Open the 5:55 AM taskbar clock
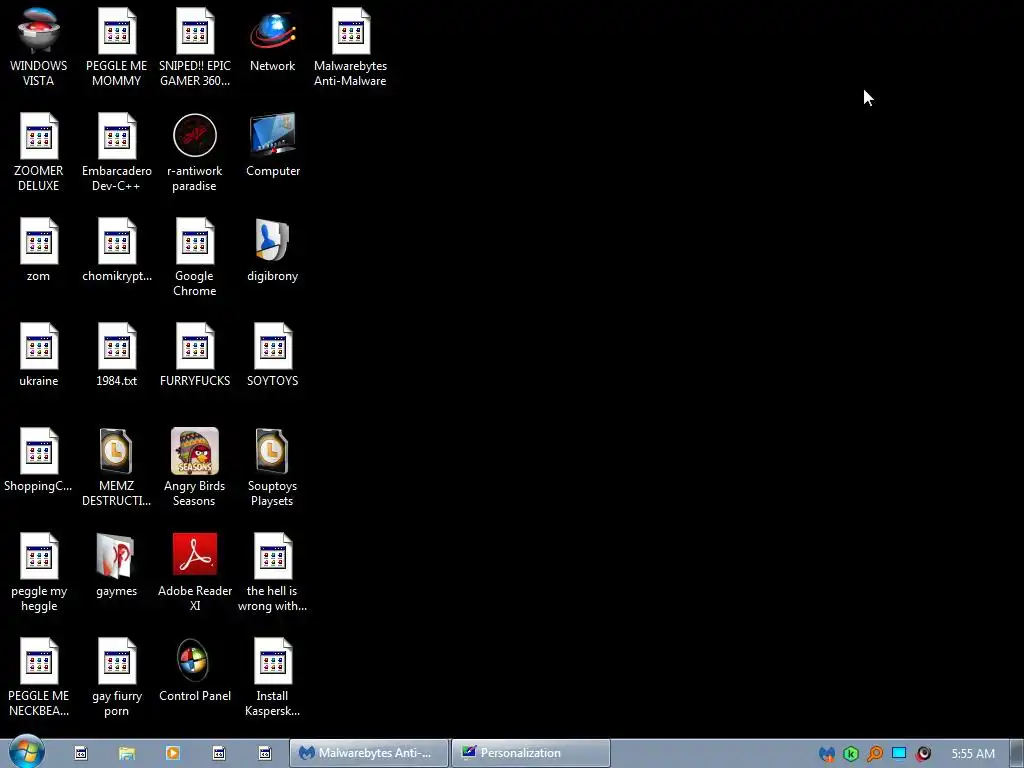The image size is (1024, 768). (973, 754)
